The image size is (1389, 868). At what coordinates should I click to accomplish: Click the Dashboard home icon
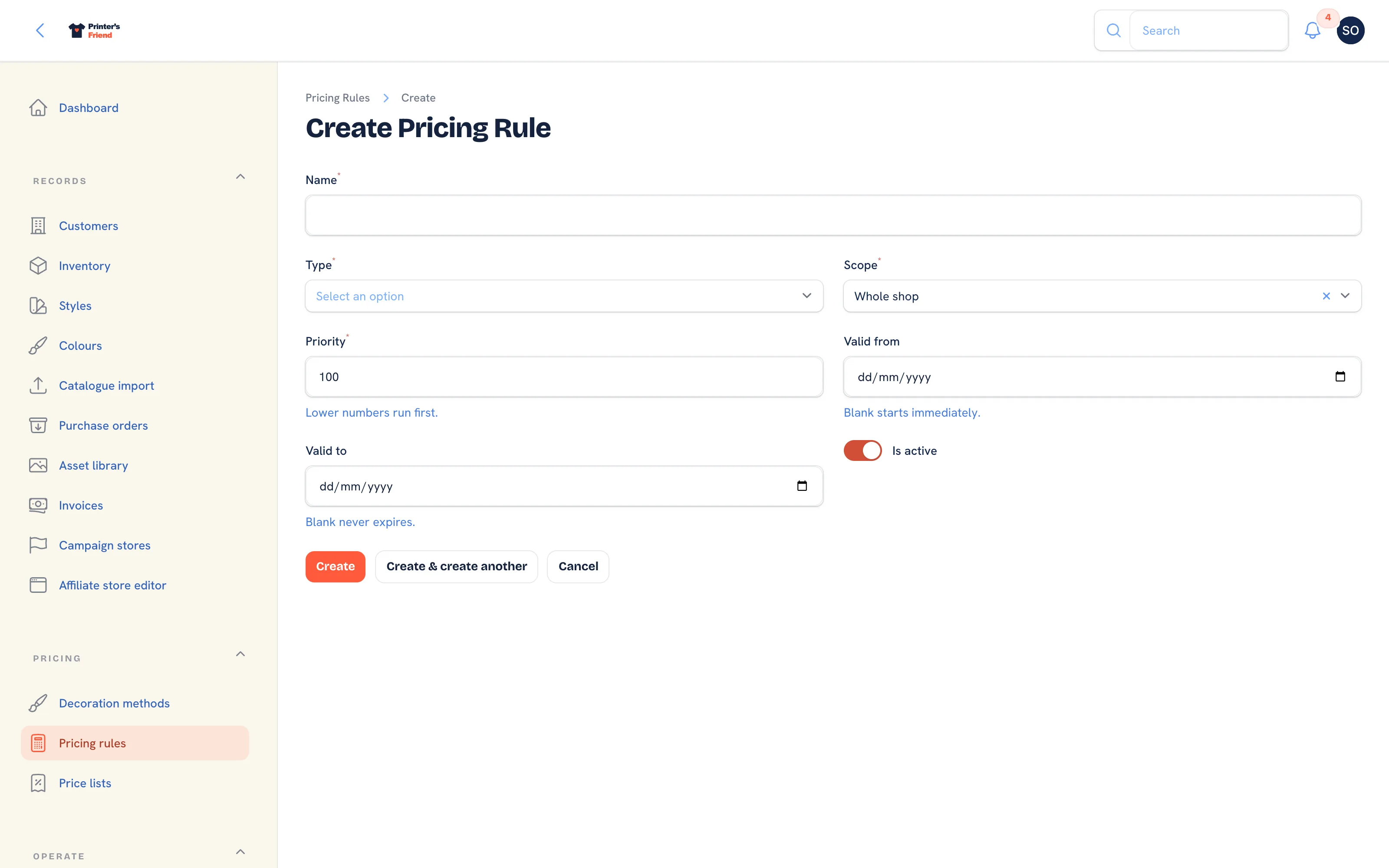point(38,108)
